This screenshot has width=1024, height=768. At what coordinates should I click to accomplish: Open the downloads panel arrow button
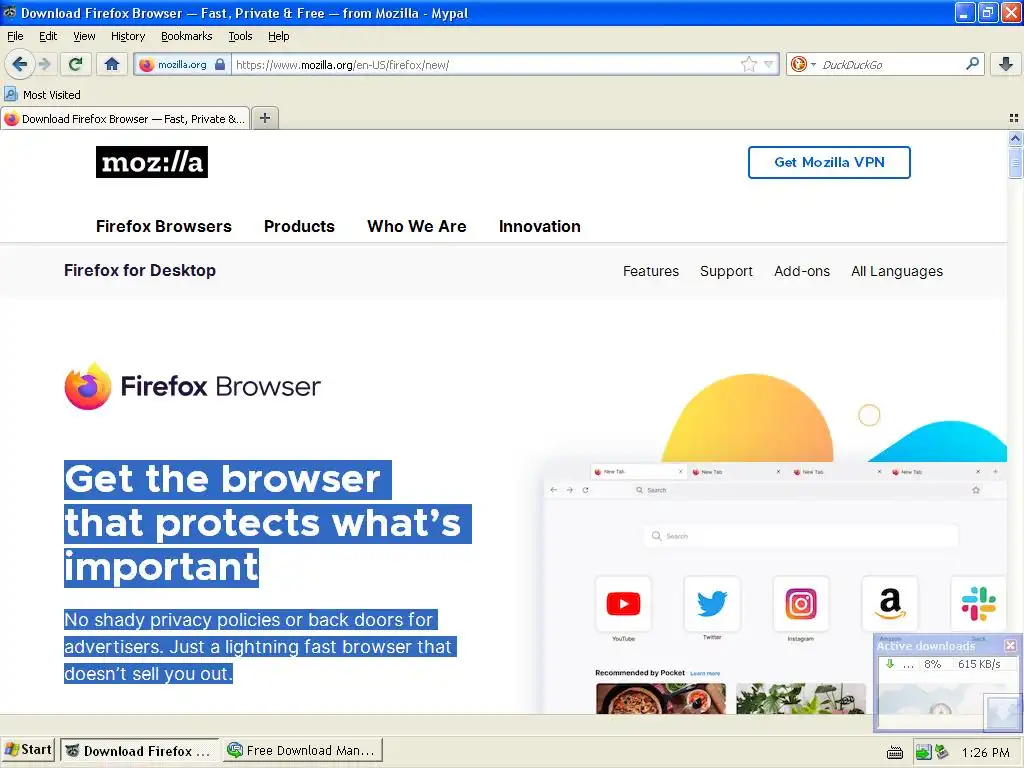pos(1006,64)
